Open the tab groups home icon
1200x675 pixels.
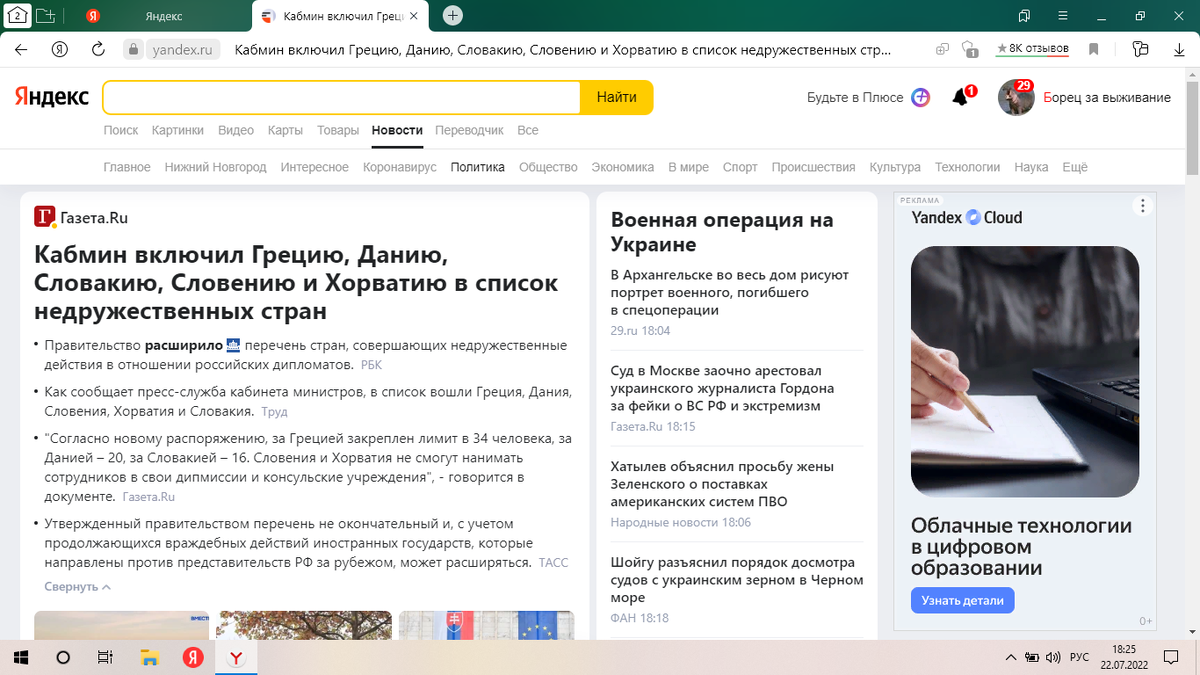coord(17,15)
